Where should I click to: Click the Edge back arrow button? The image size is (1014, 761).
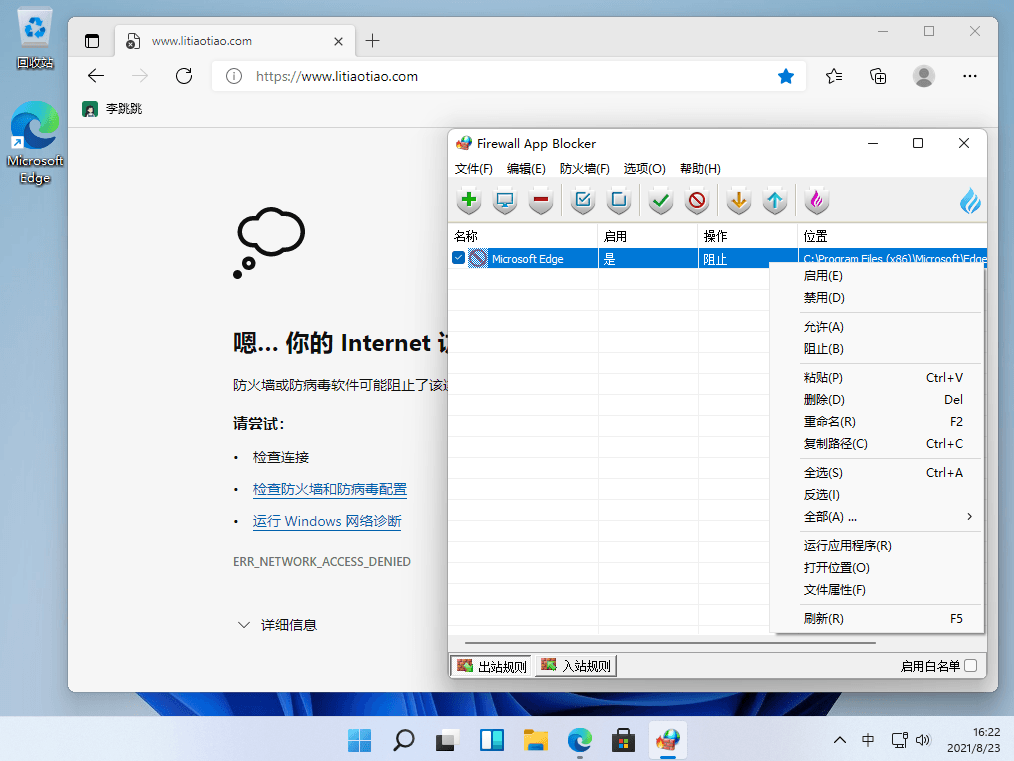pyautogui.click(x=96, y=76)
